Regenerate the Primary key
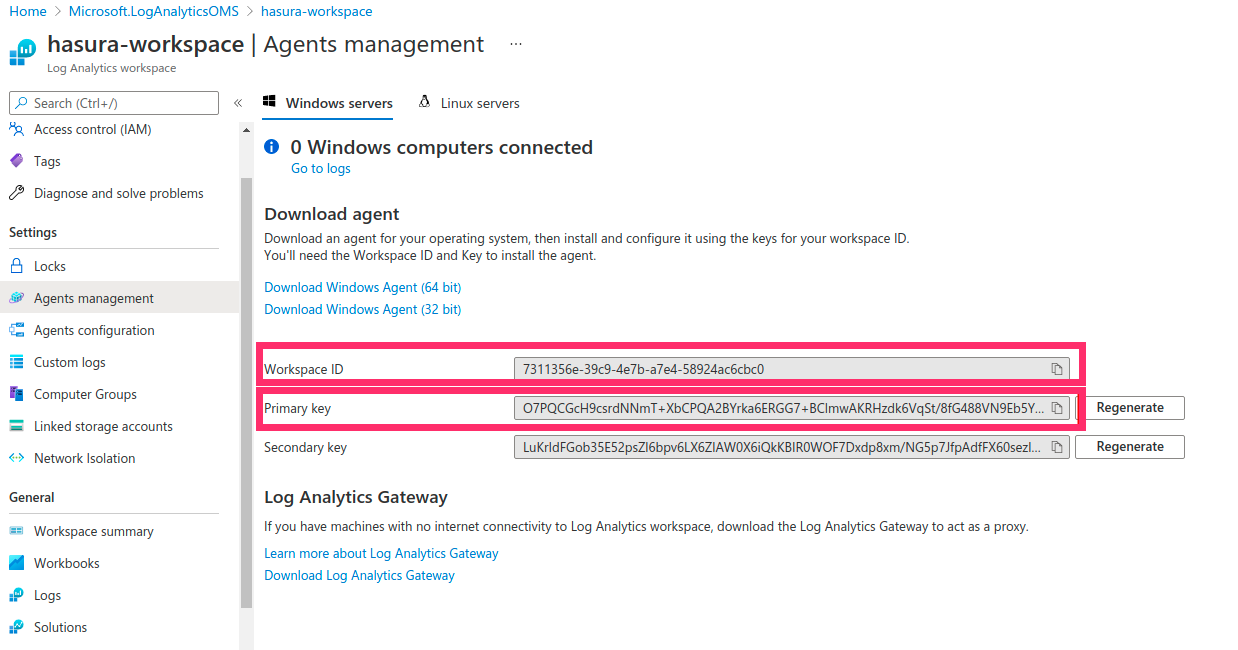Viewport: 1238px width, 650px height. pyautogui.click(x=1129, y=407)
